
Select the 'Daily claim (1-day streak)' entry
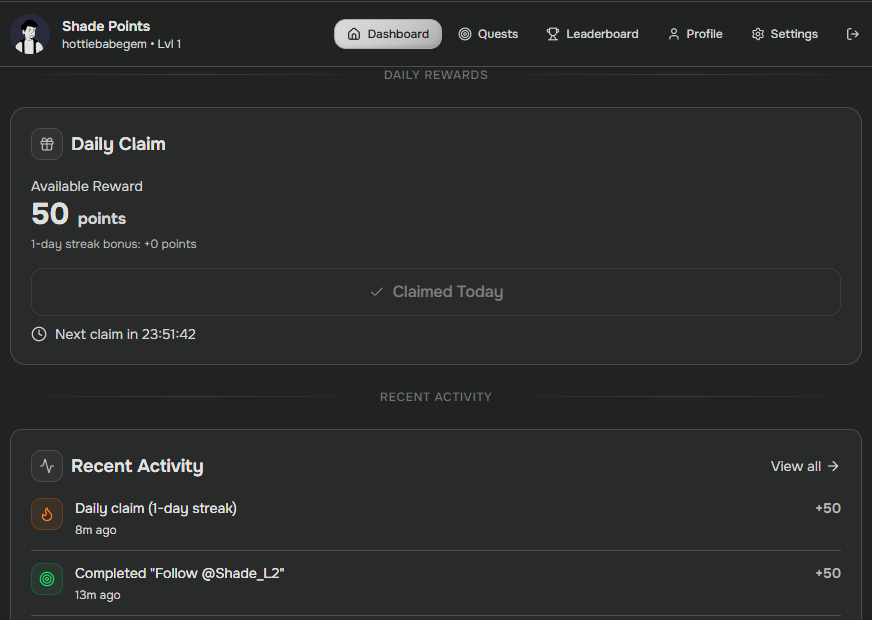pyautogui.click(x=436, y=518)
